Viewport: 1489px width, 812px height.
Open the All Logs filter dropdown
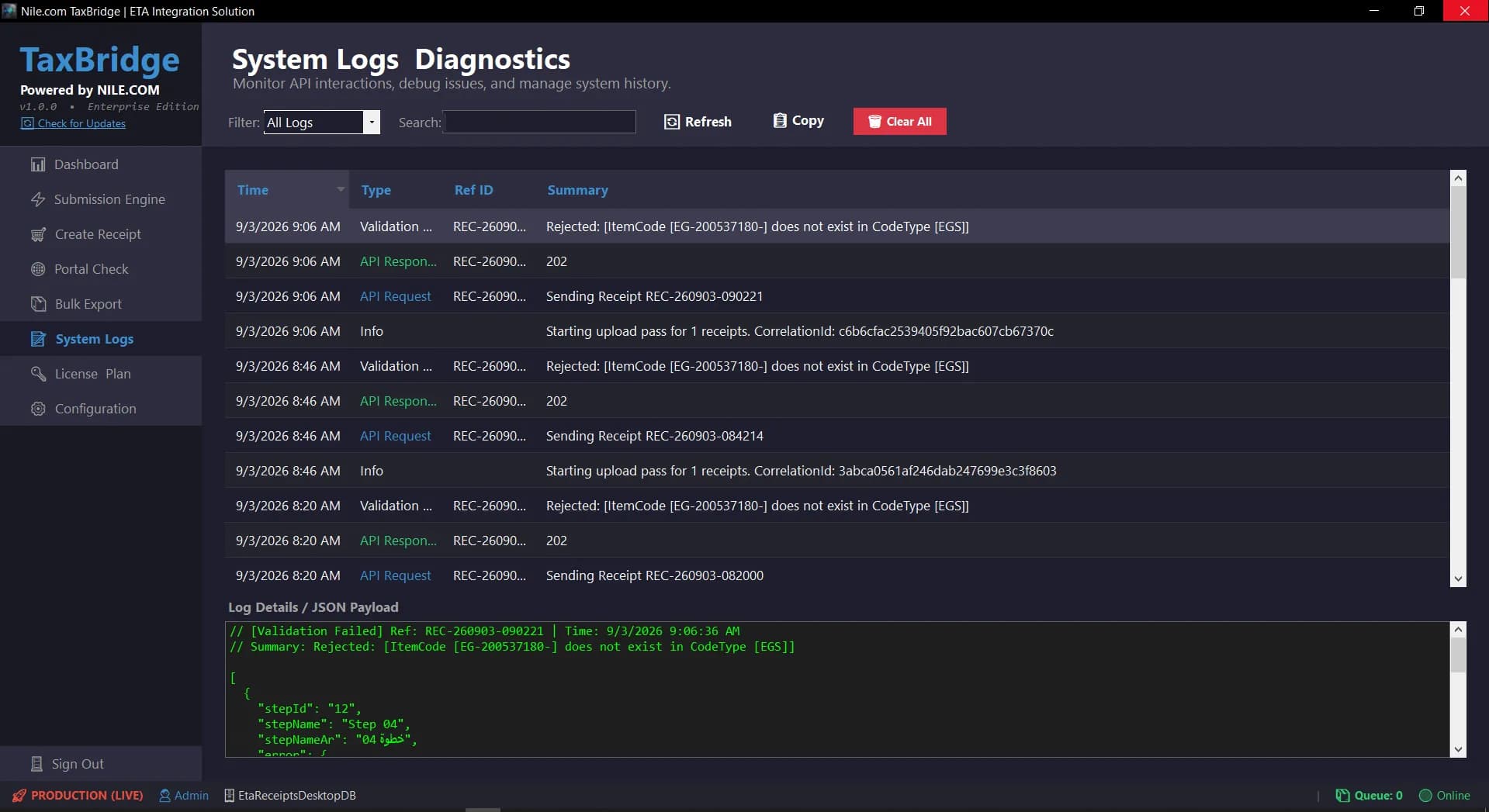click(372, 123)
